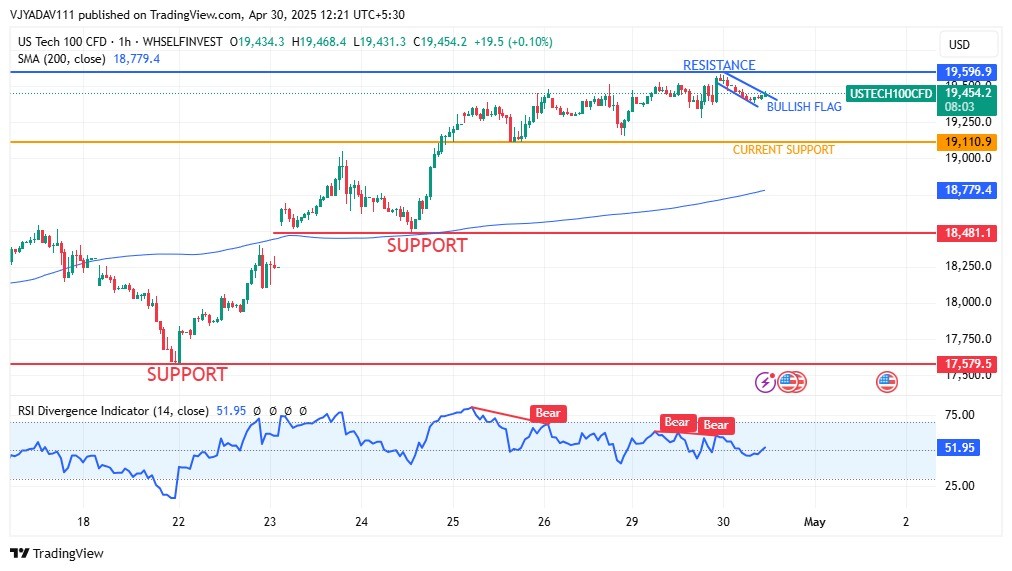Click the US Tech 100 CFD symbol title
Viewport: 1012px width, 571px height.
pos(62,41)
